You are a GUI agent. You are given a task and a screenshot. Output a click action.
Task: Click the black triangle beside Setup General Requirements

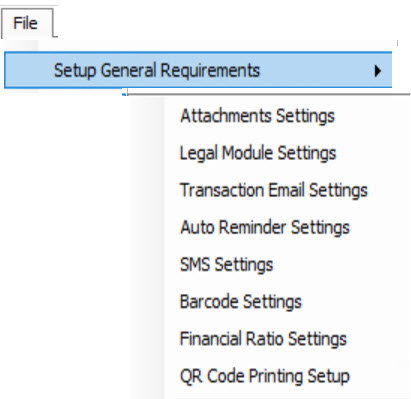(377, 71)
